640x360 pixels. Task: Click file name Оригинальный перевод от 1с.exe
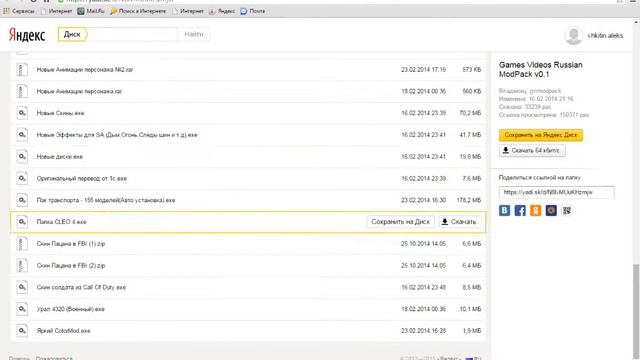tap(82, 179)
